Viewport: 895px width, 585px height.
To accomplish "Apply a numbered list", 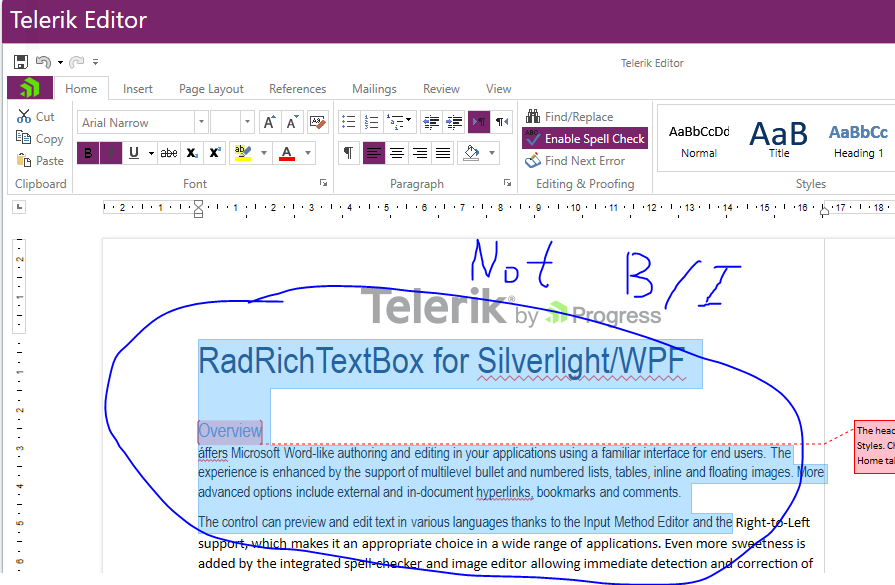I will click(372, 122).
